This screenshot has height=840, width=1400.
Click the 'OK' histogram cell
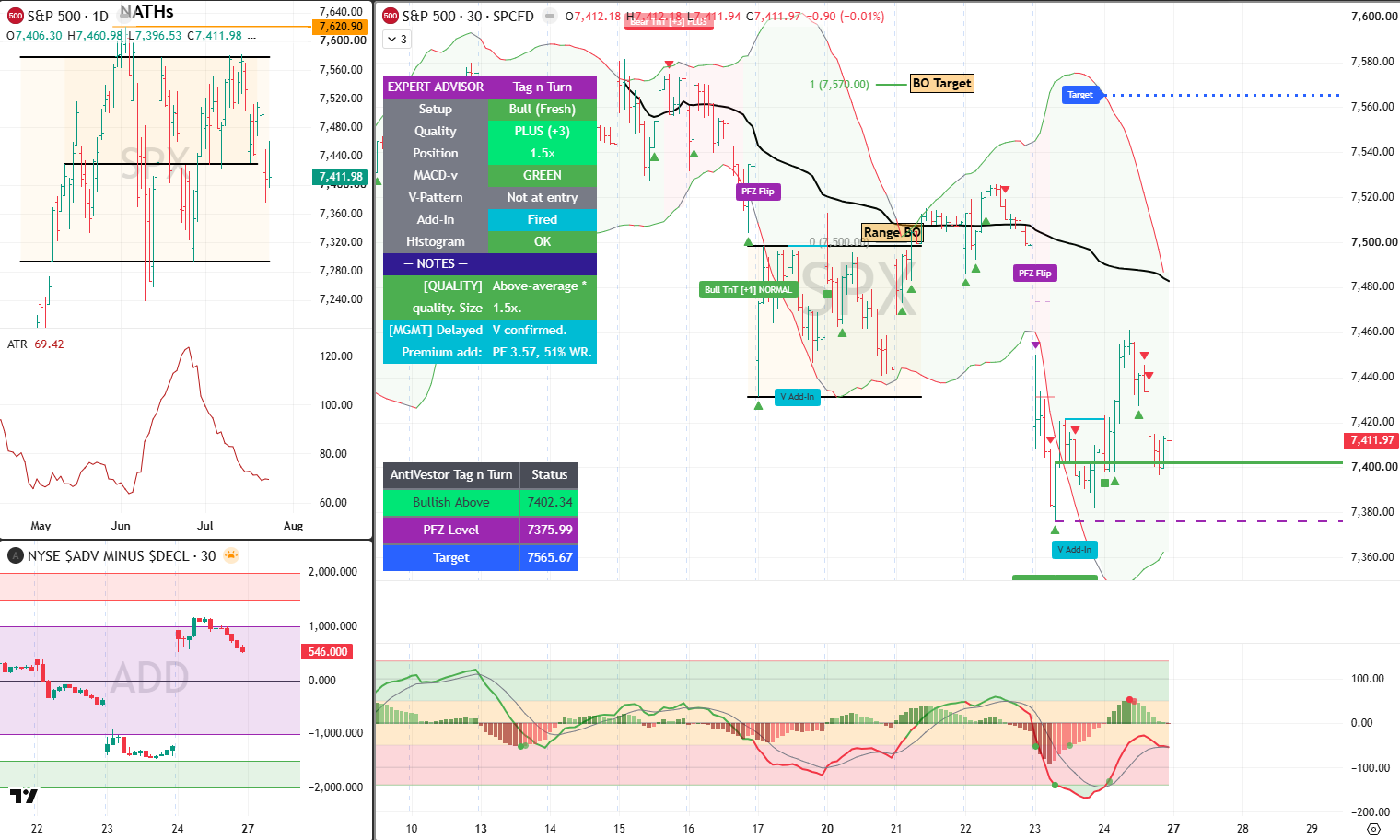542,241
